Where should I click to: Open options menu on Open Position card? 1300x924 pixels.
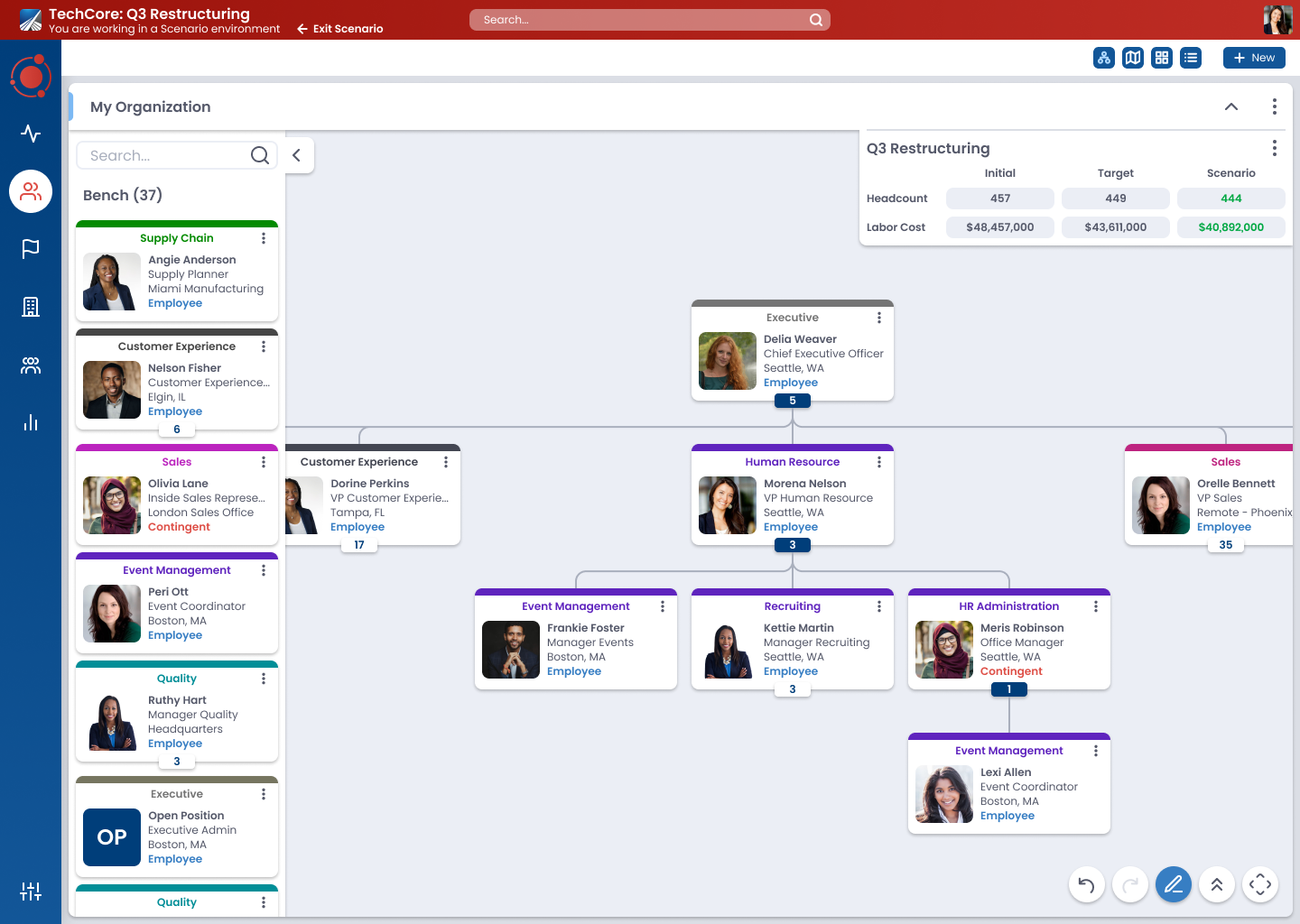coord(264,794)
